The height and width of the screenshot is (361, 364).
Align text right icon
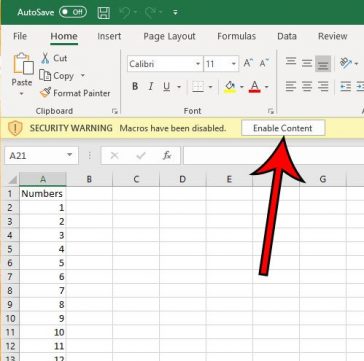[x=323, y=87]
